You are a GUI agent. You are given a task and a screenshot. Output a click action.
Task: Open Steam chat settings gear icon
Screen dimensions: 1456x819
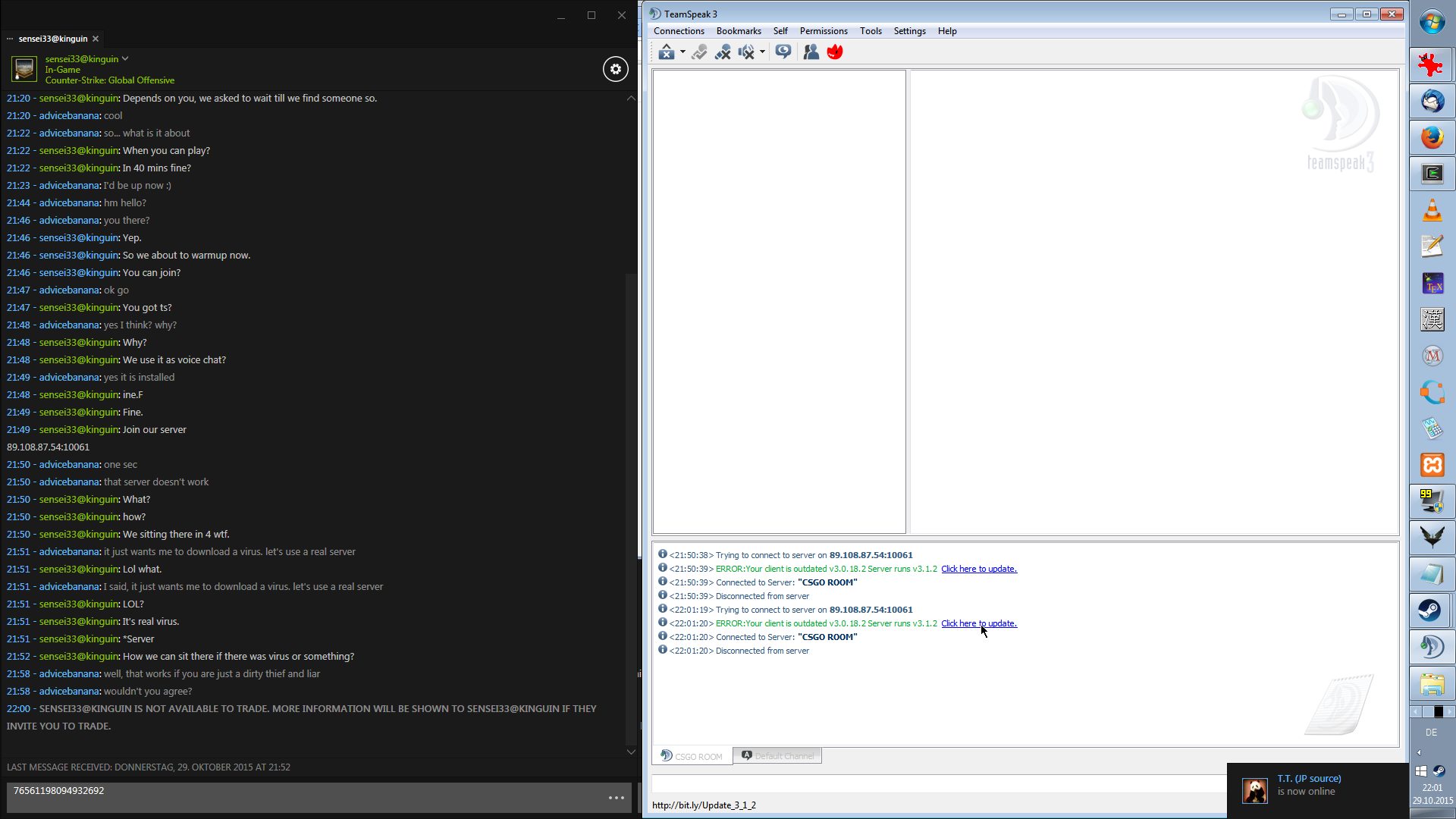615,69
